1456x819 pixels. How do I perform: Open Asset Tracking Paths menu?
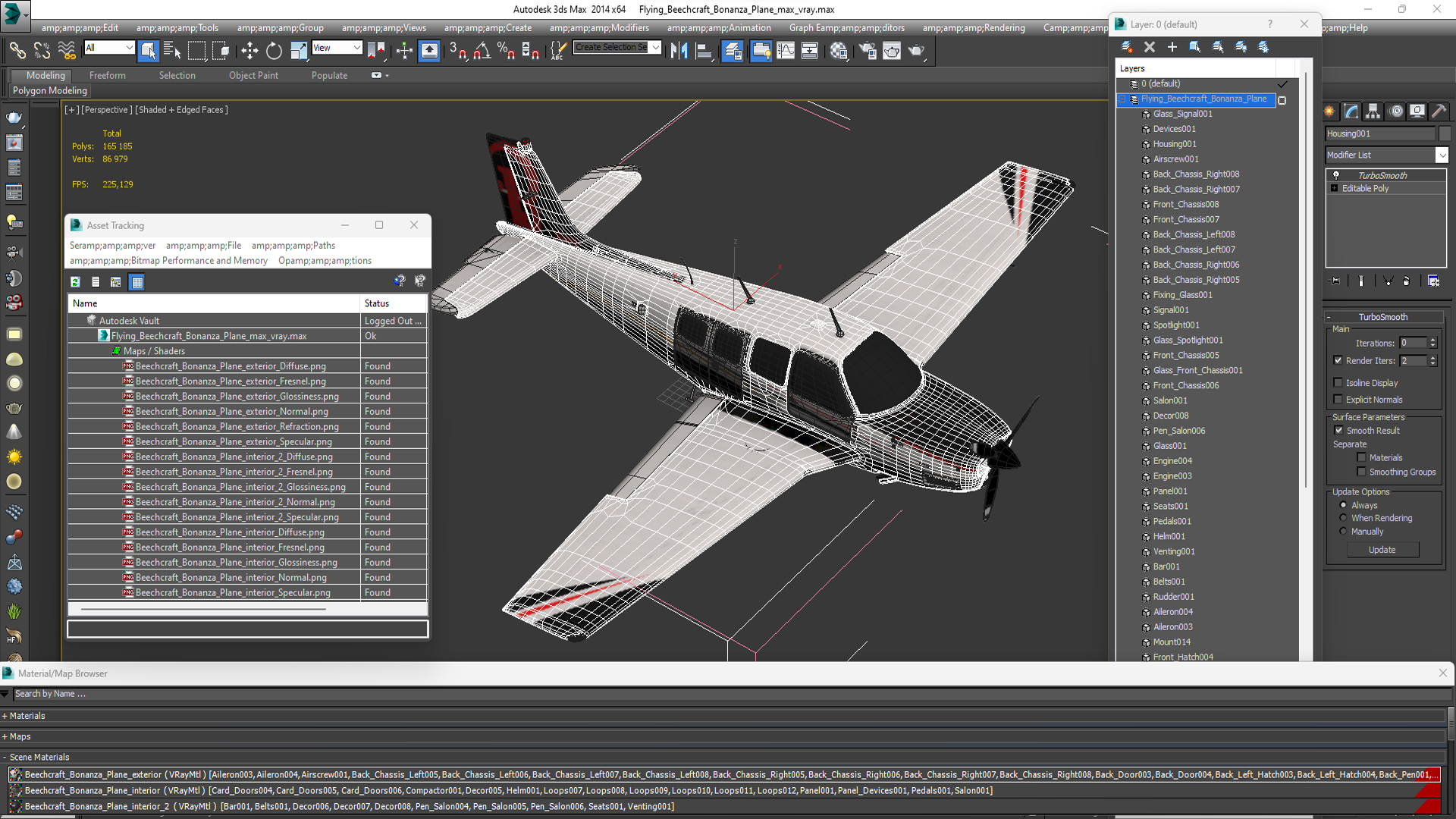tap(293, 246)
